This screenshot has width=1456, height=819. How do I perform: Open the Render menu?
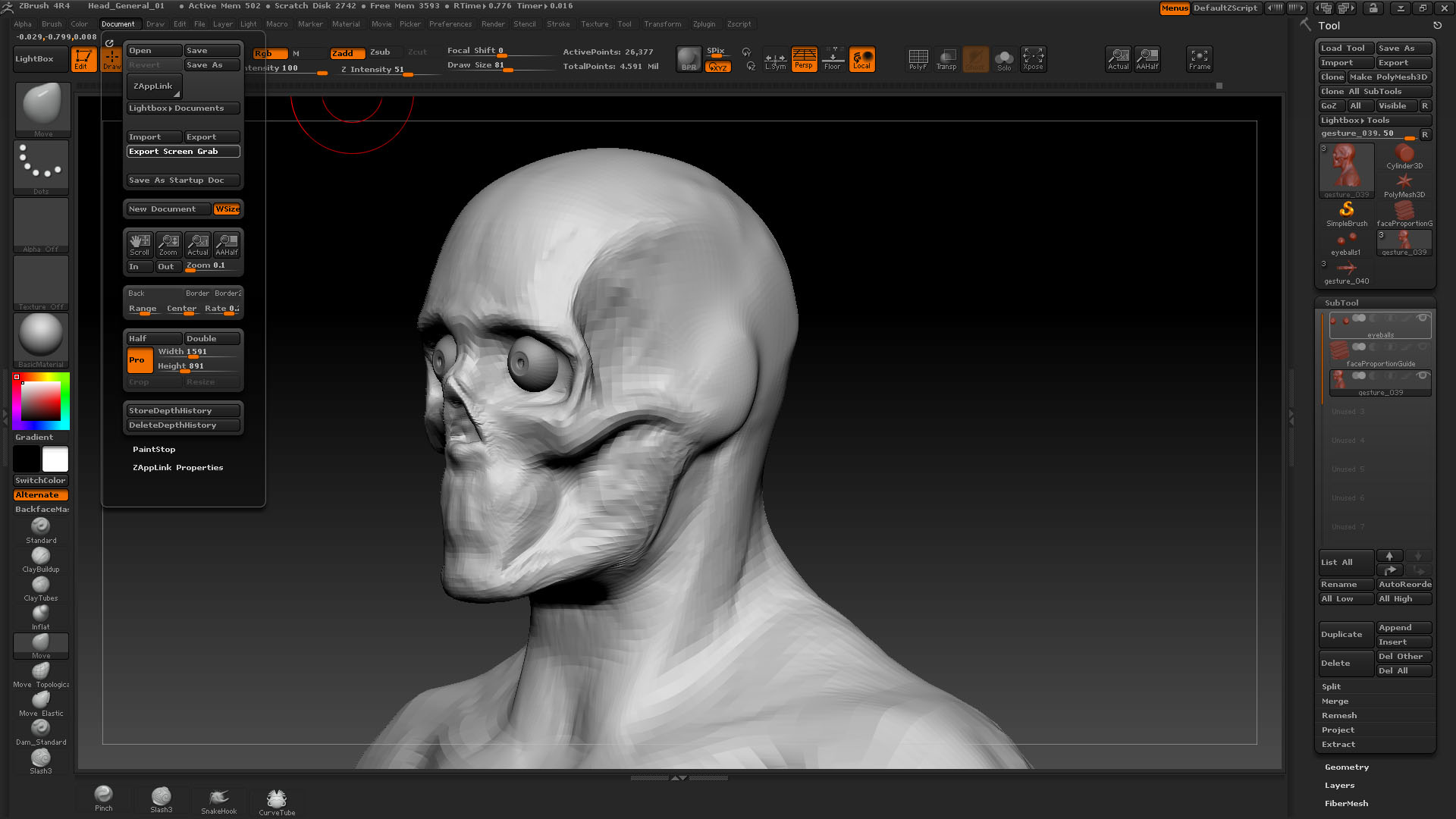493,24
